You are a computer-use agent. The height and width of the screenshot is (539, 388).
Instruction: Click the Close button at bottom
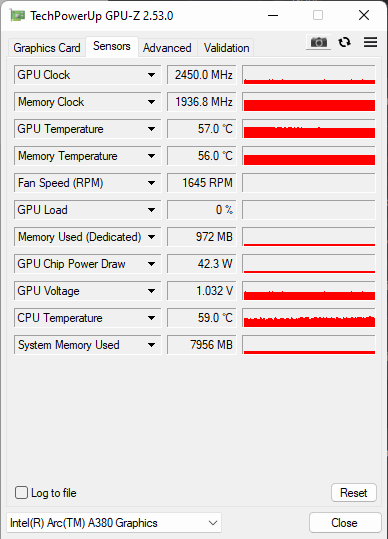[x=345, y=523]
